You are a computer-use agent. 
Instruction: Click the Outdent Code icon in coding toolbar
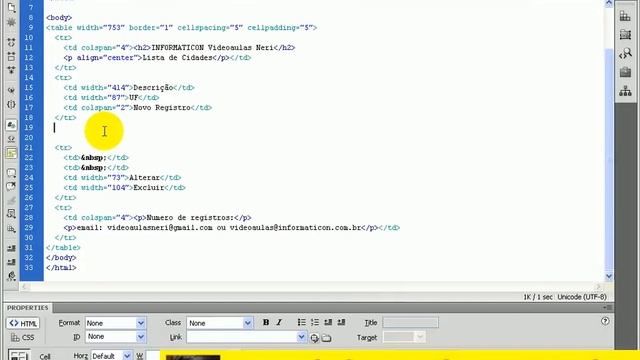tap(11, 262)
